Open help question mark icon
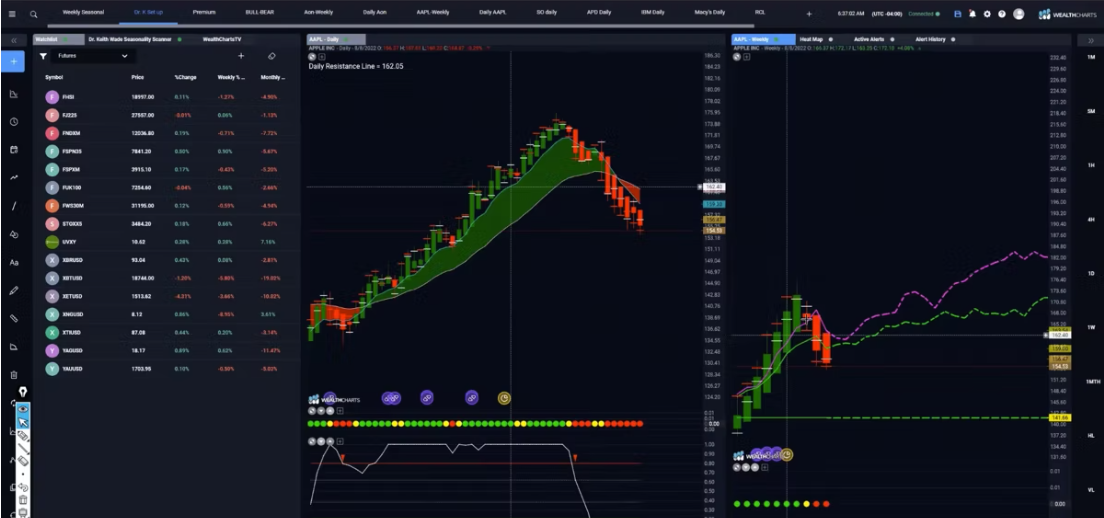1104x518 pixels. (1002, 14)
